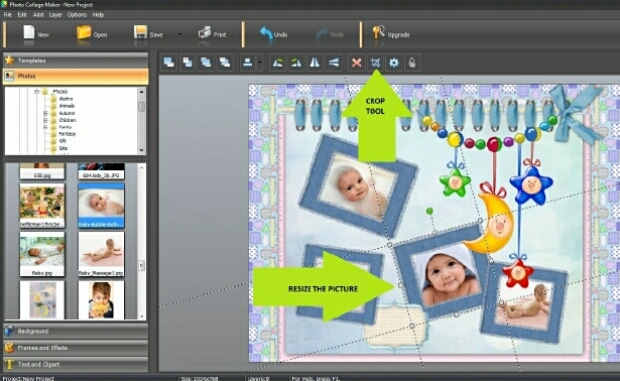
Task: Select the blue star clipart
Action: pos(531,186)
